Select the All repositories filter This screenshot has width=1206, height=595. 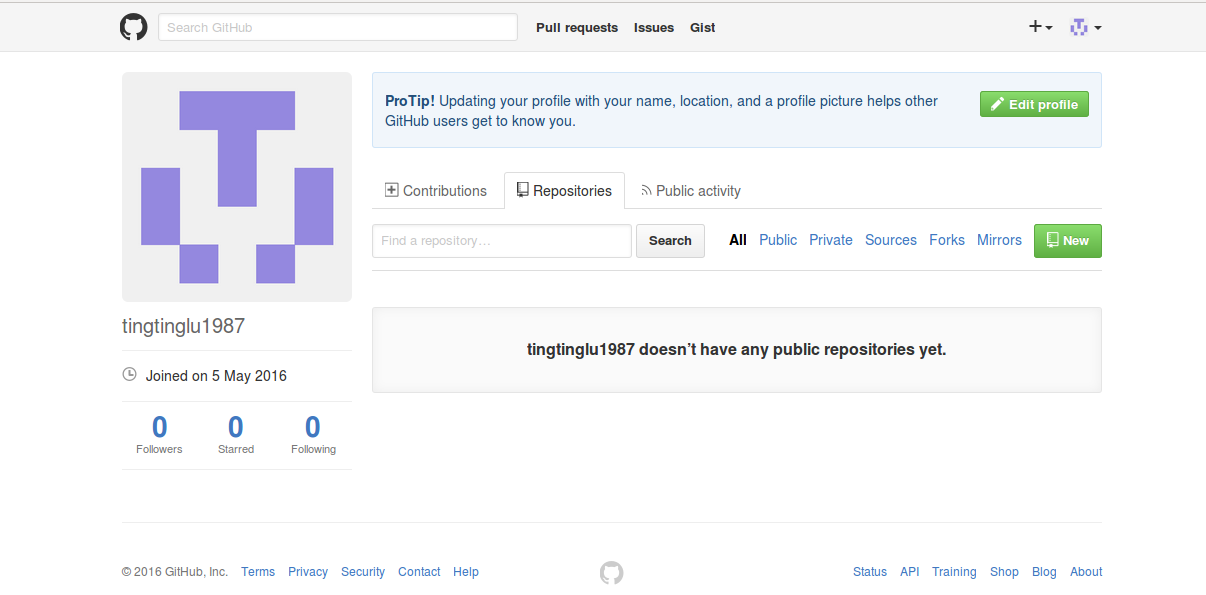pos(738,240)
